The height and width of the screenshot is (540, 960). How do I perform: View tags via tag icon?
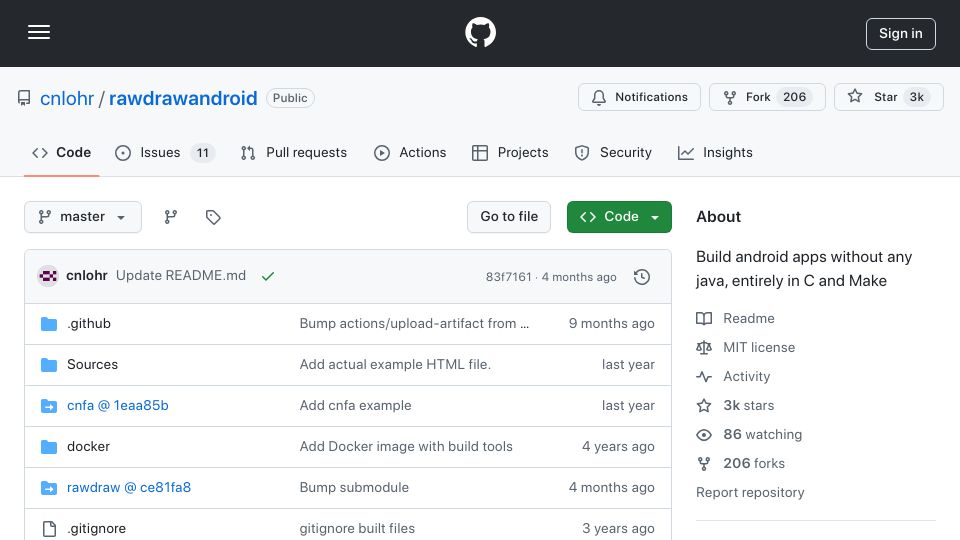click(x=213, y=217)
